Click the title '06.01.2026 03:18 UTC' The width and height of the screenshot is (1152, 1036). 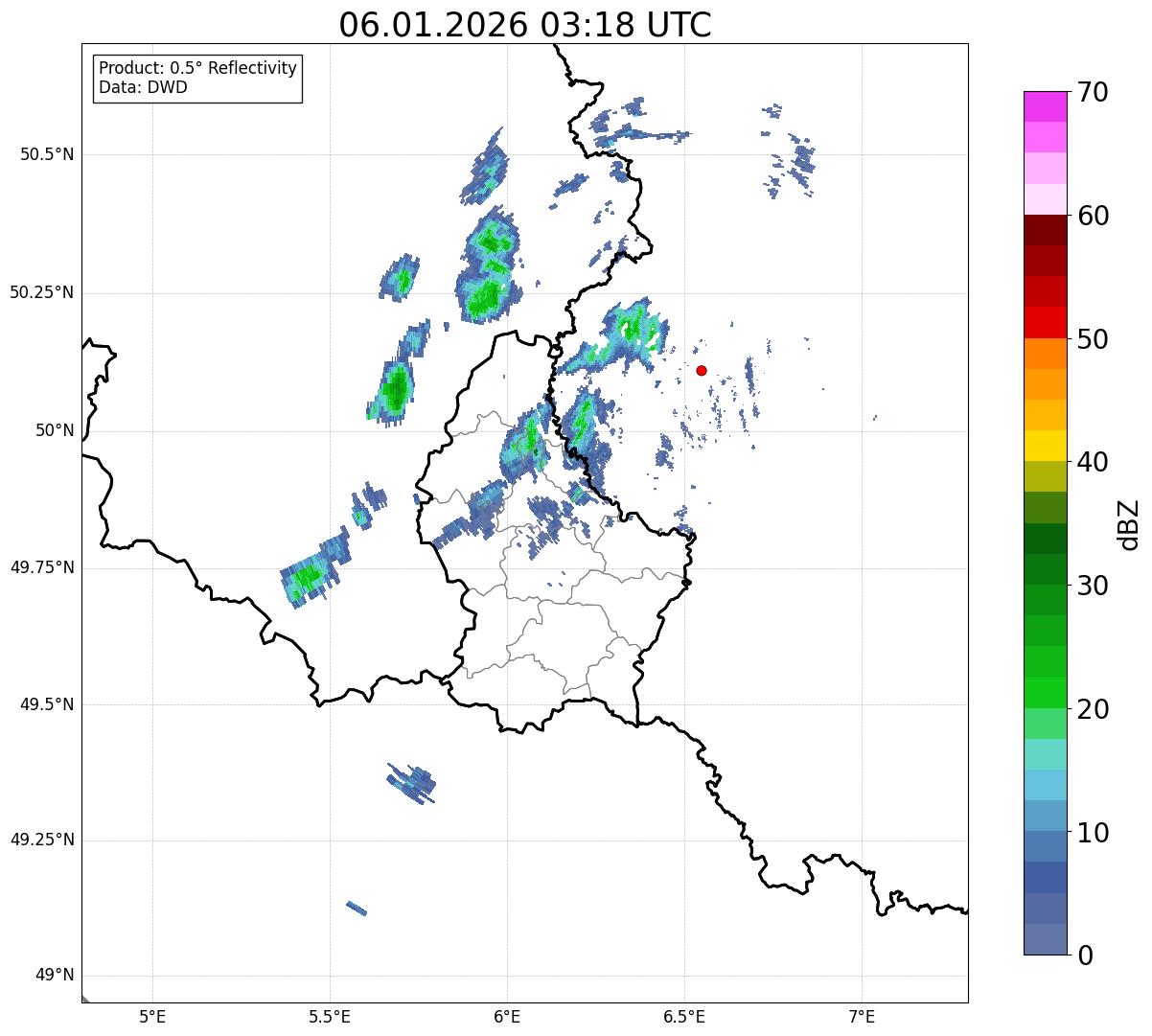click(525, 25)
